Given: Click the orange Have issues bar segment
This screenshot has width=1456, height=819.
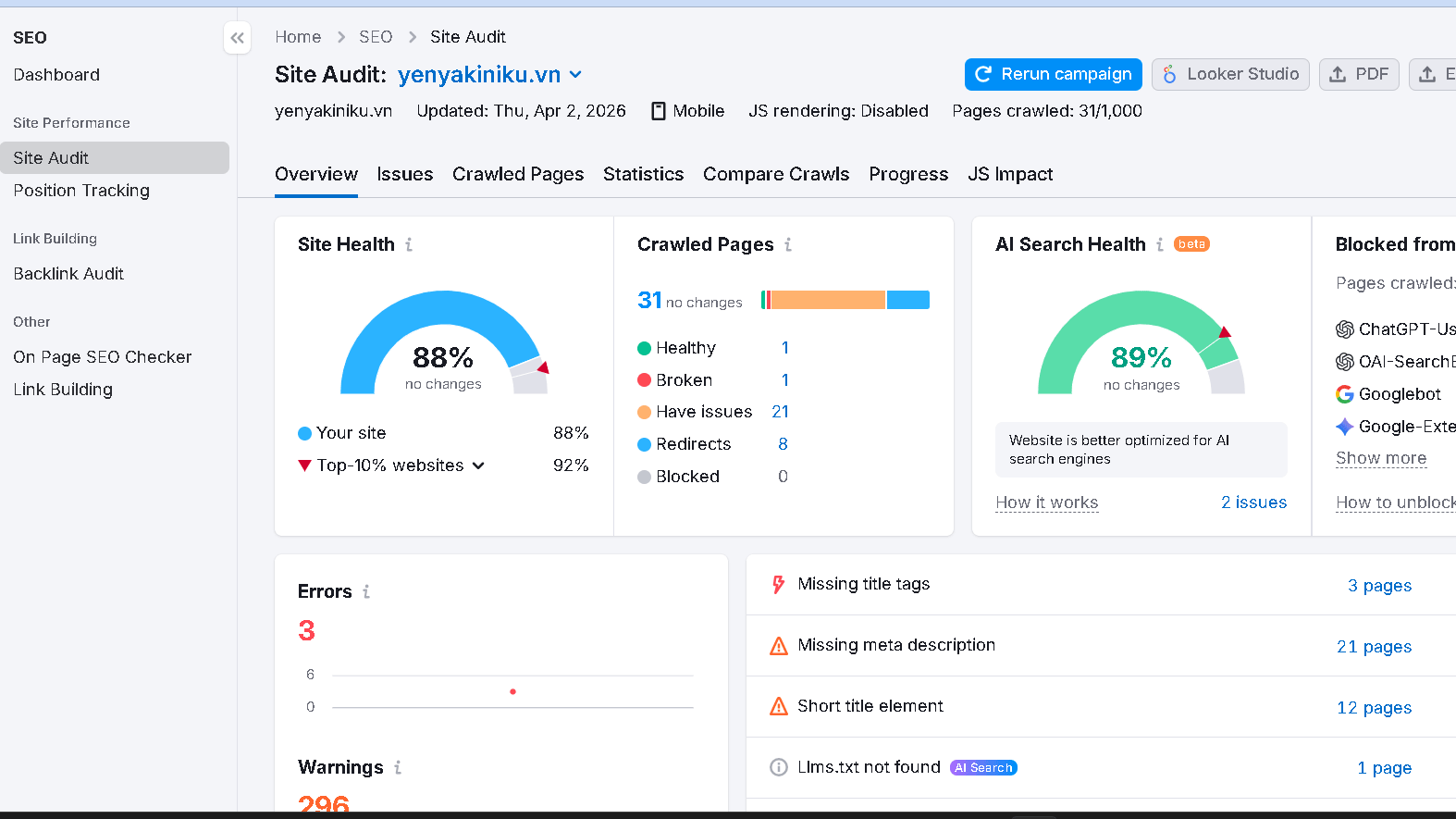Looking at the screenshot, I should point(828,300).
